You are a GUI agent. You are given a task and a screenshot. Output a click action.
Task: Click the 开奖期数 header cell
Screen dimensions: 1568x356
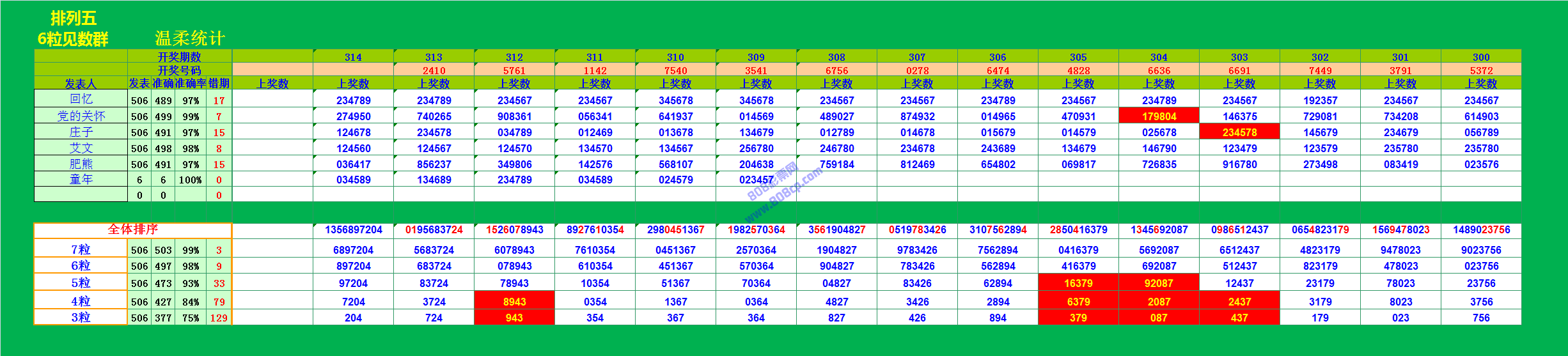tap(179, 57)
